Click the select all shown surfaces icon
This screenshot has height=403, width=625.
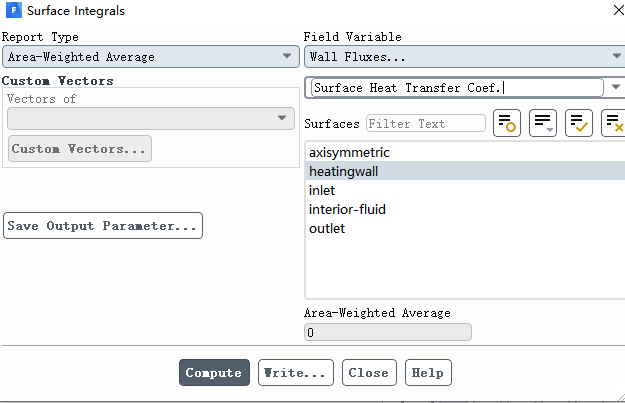[579, 124]
